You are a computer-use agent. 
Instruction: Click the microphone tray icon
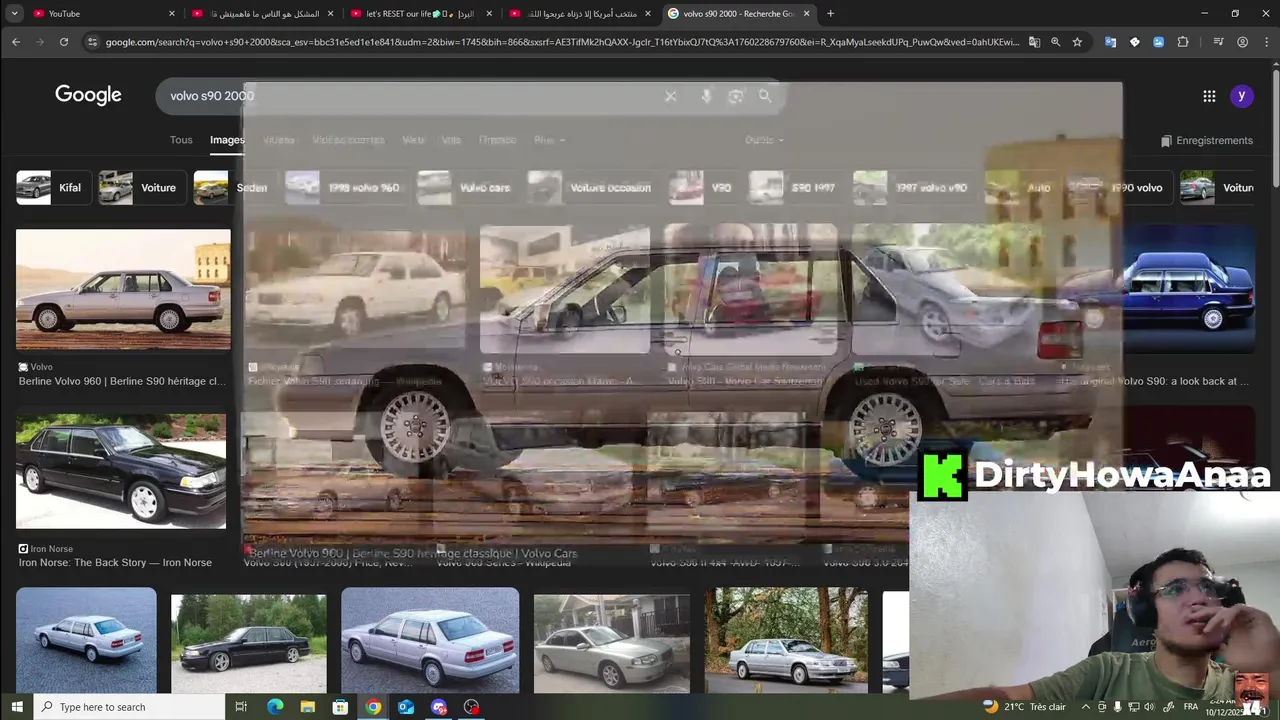(x=1118, y=707)
